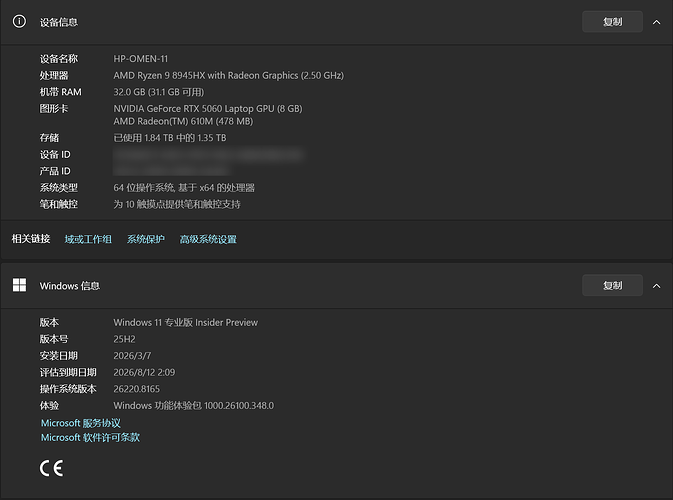The height and width of the screenshot is (500, 673).
Task: Click the 安装日期 label
Action: [59, 356]
